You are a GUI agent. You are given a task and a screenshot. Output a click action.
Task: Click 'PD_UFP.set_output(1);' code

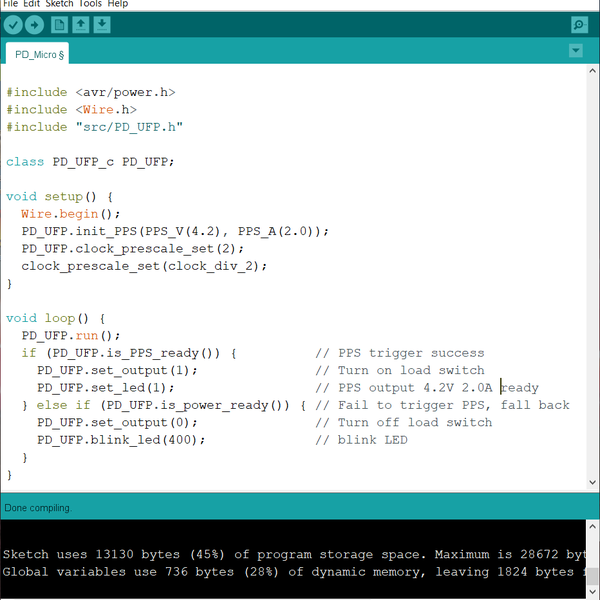pyautogui.click(x=117, y=370)
